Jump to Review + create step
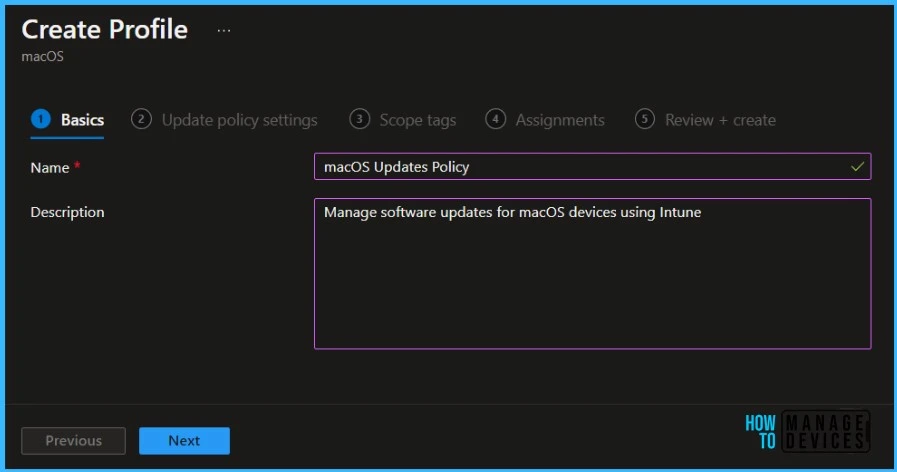 (x=705, y=120)
